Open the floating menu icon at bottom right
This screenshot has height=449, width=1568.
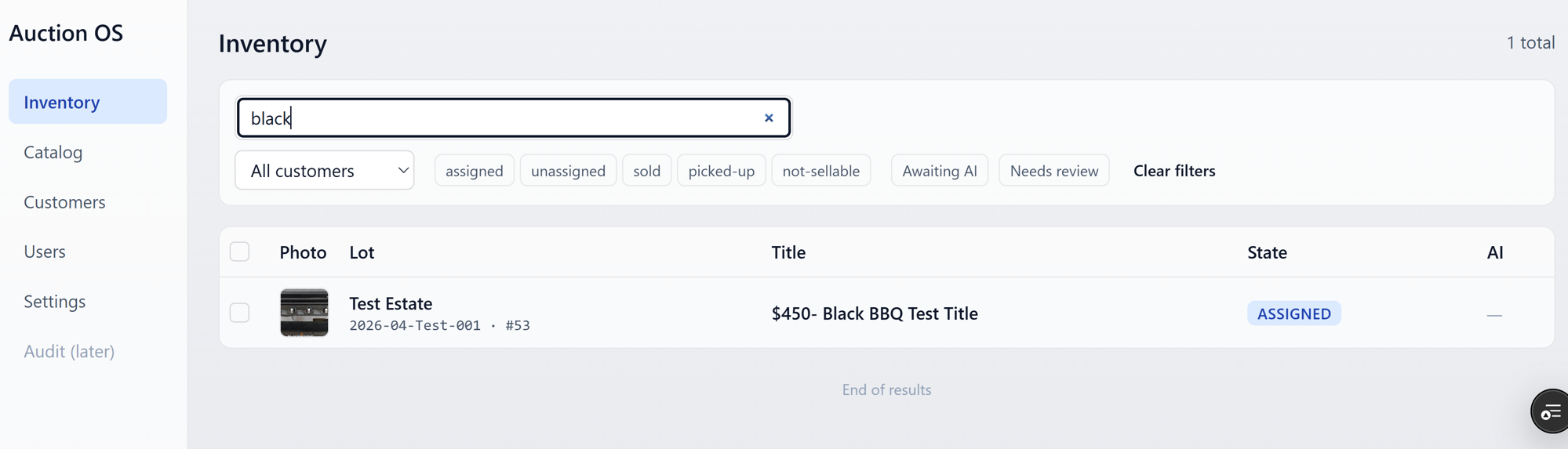(1550, 411)
